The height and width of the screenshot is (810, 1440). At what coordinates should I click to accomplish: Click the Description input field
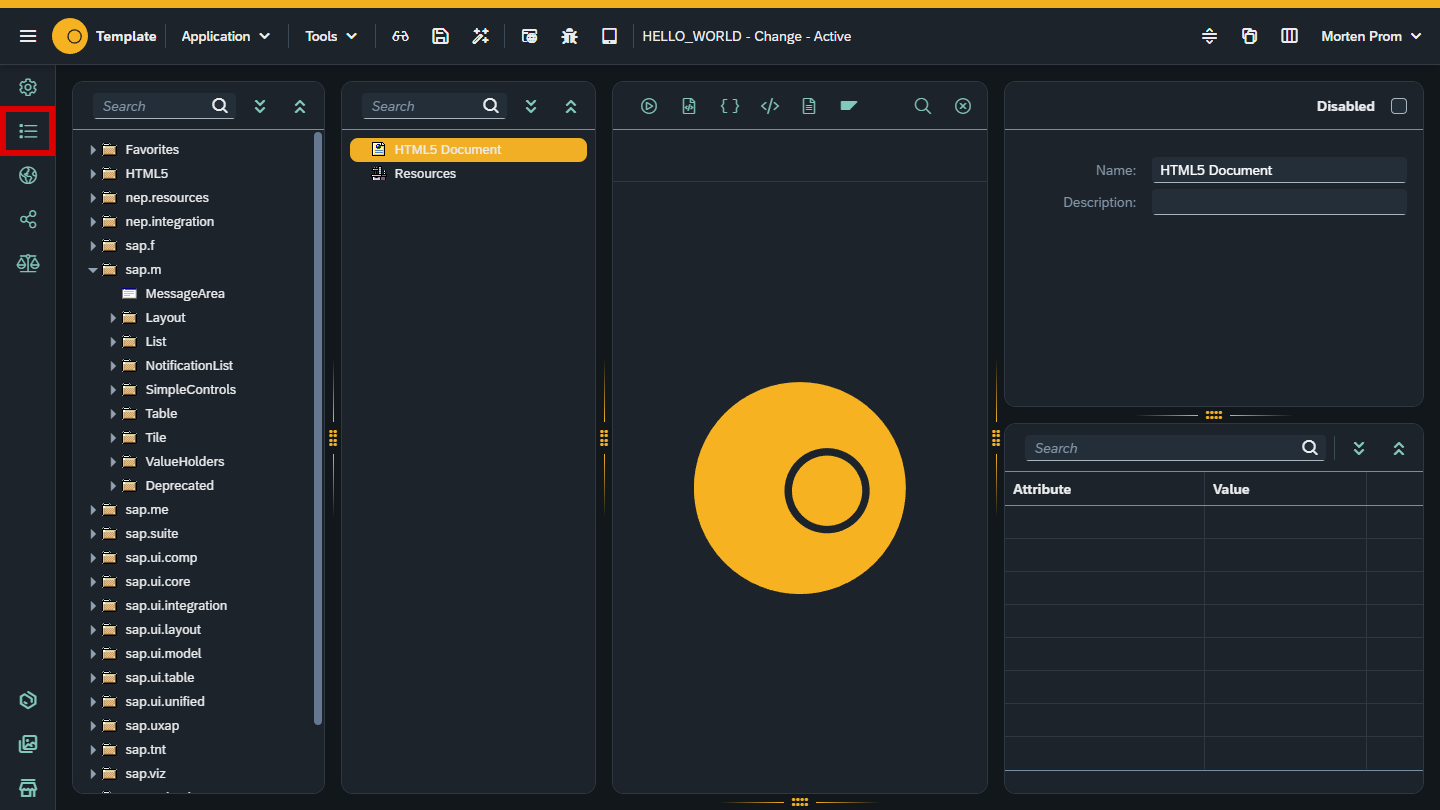point(1279,202)
